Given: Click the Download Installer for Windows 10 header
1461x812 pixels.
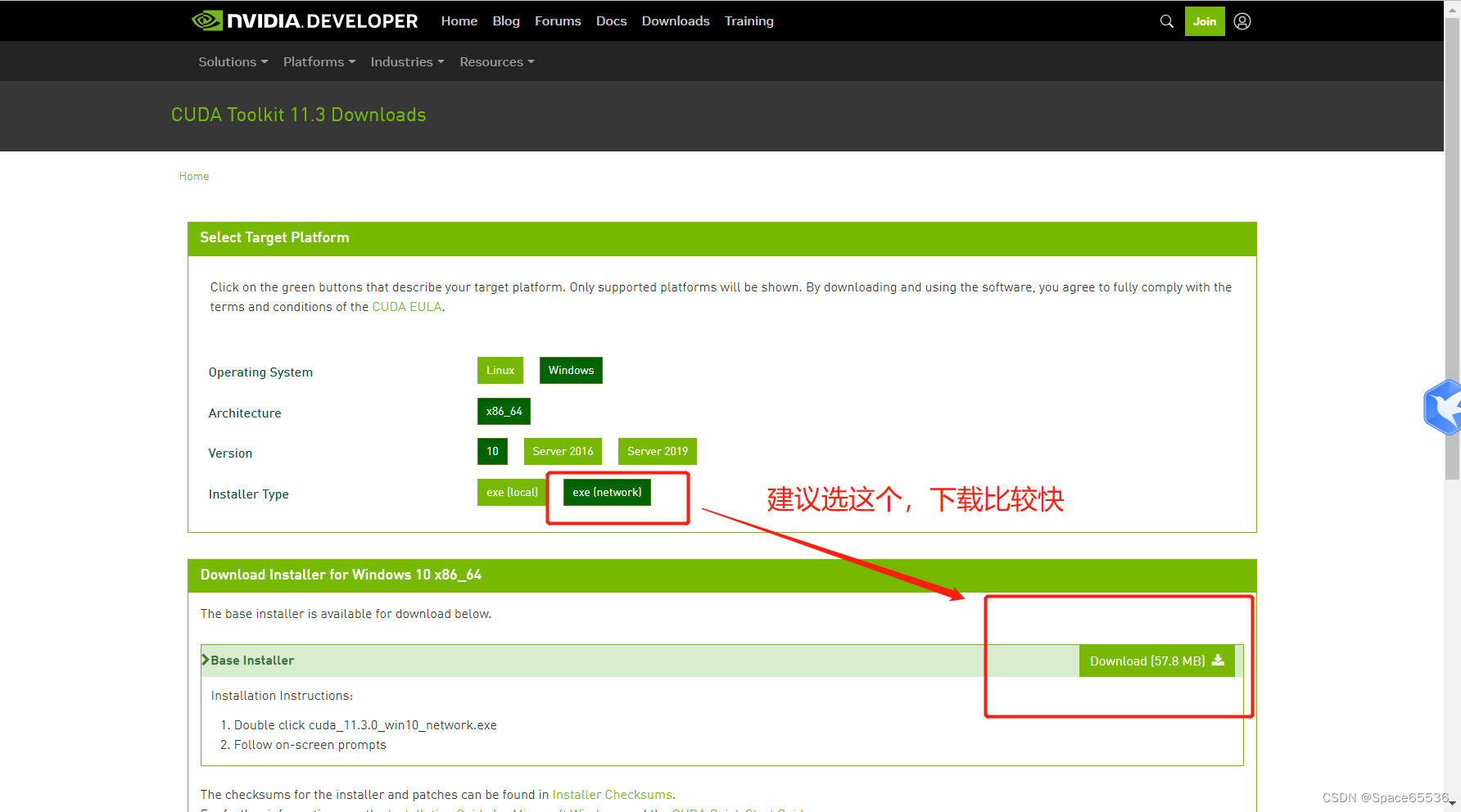Looking at the screenshot, I should click(722, 575).
